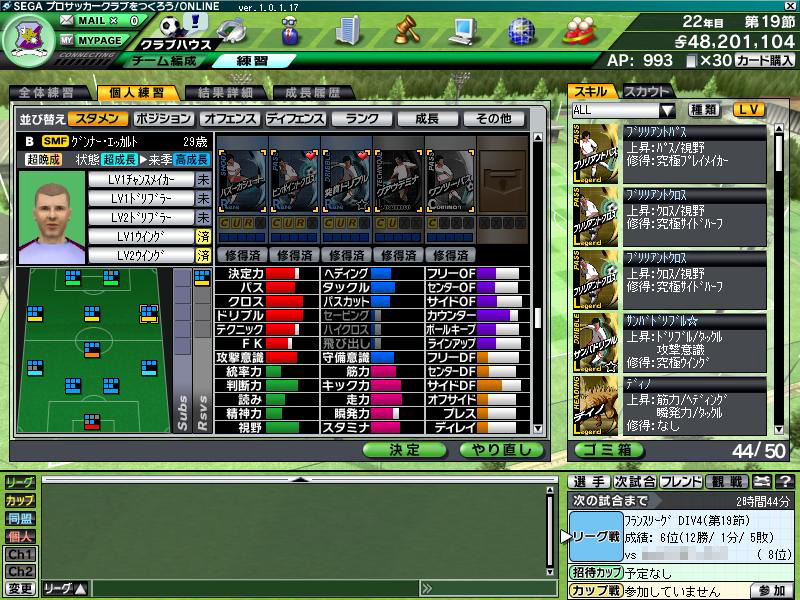Click the gavel auction icon in top toolbar
The width and height of the screenshot is (800, 600).
405,30
